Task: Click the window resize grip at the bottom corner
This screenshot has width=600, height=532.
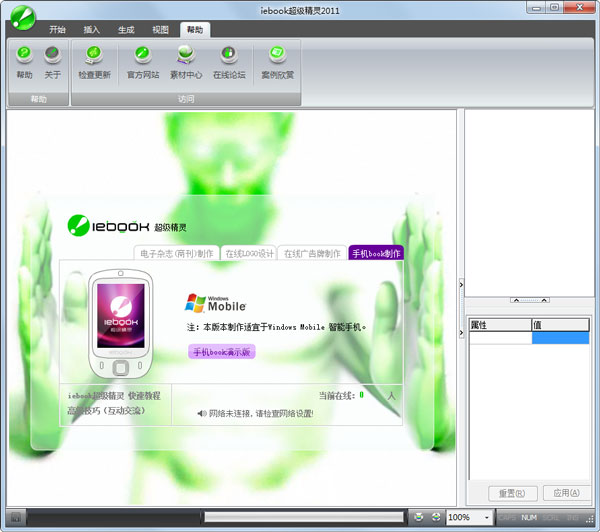Action: (590, 520)
